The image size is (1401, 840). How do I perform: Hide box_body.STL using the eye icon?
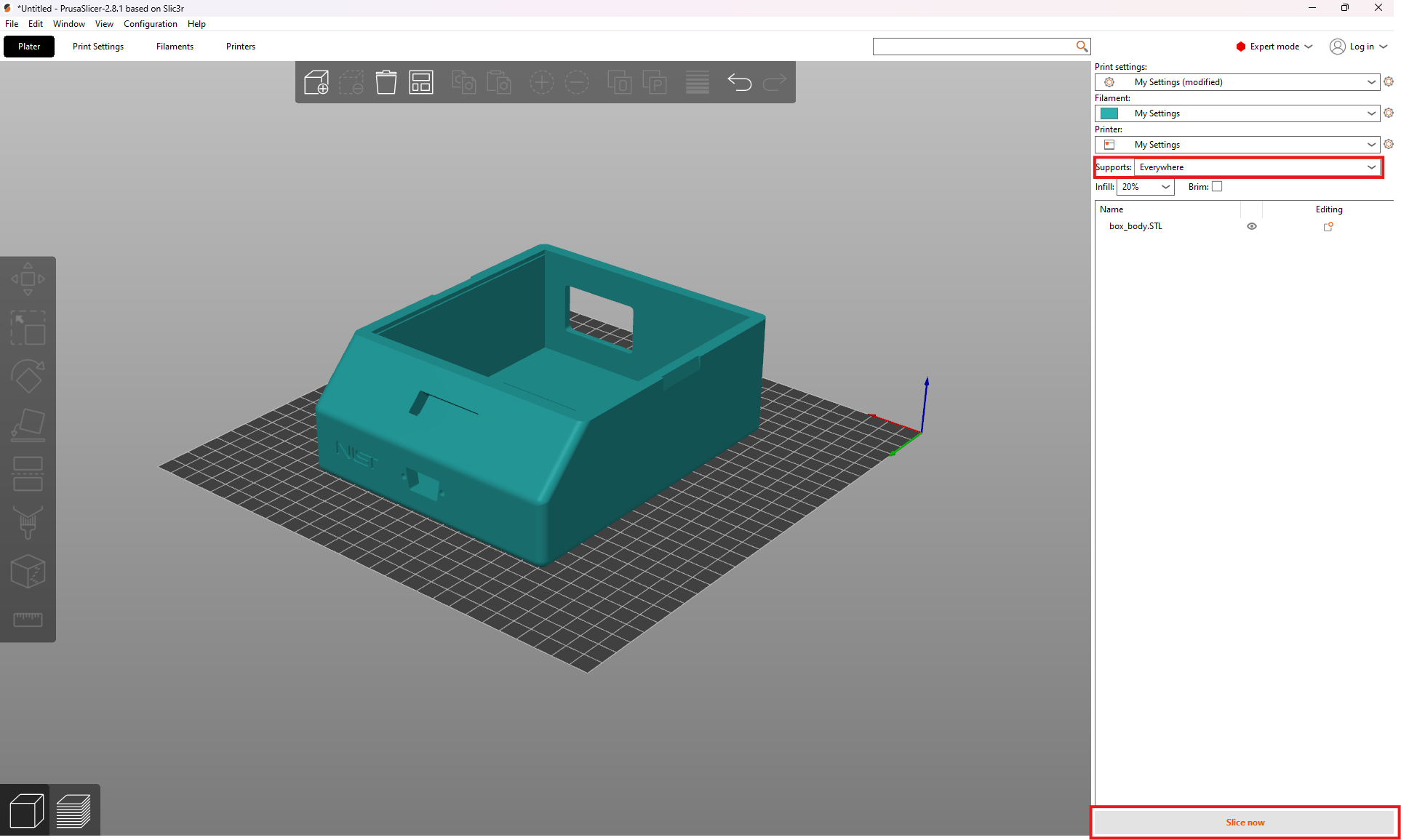[x=1252, y=226]
